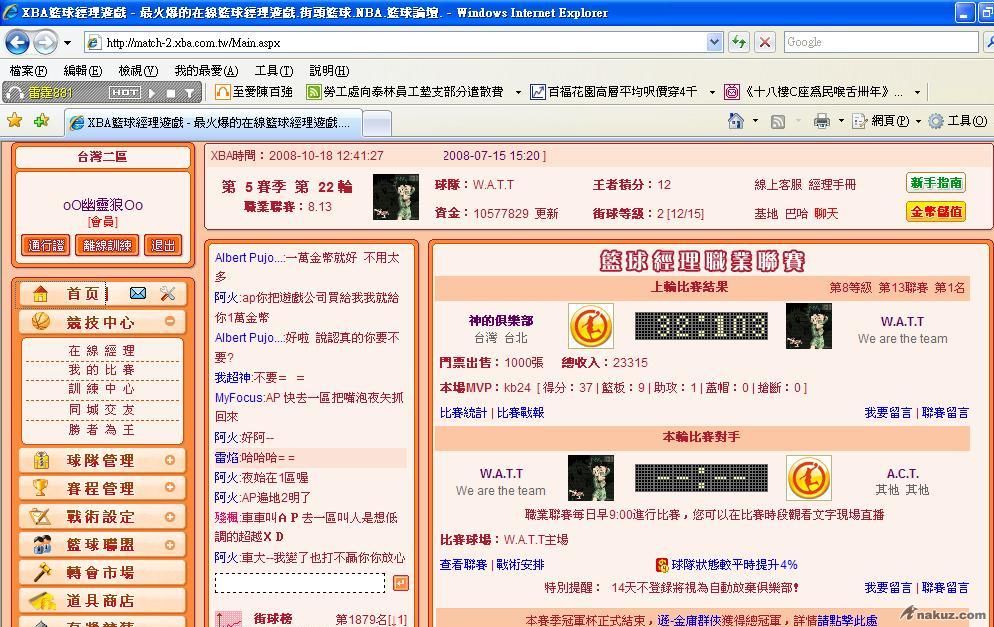Expand the 球隊管理 menu section
The height and width of the screenshot is (627, 994).
(170, 461)
